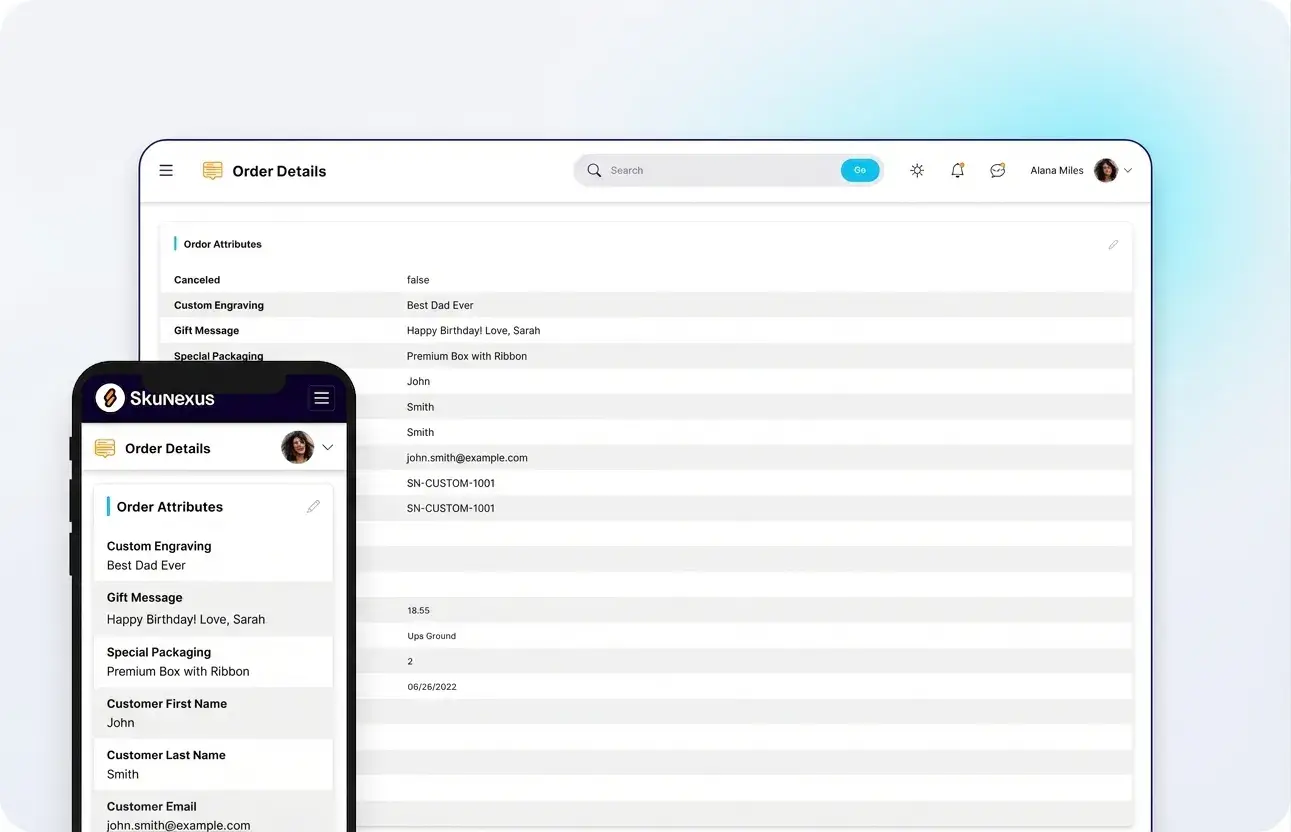Open the mobile hamburger menu

[x=321, y=398]
